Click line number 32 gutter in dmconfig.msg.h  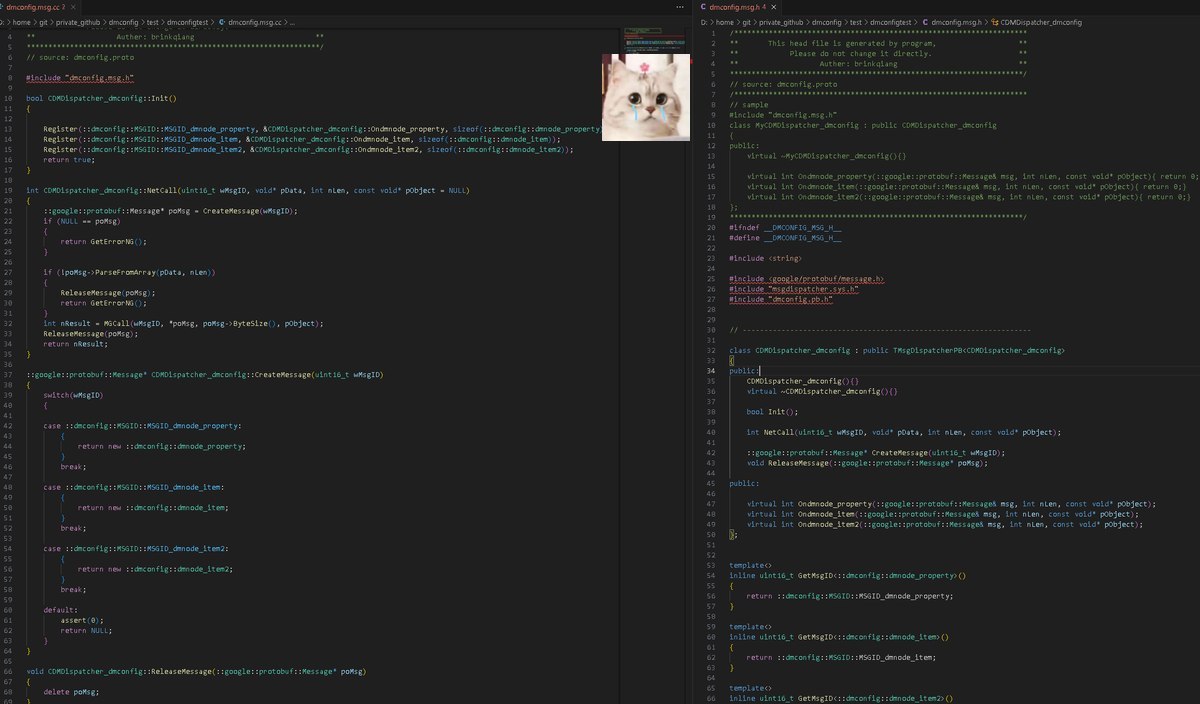point(709,350)
